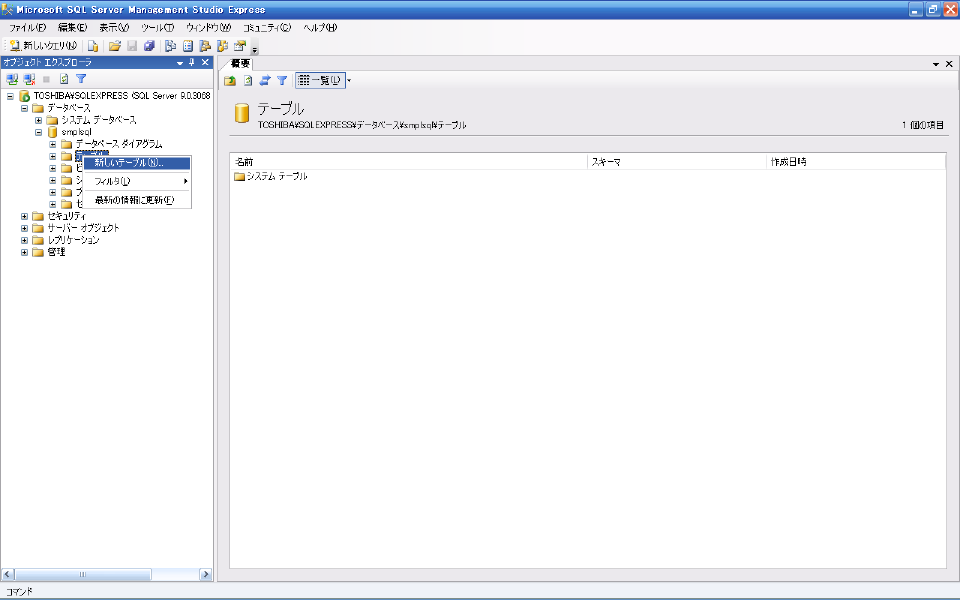960x600 pixels.
Task: Open the フィルタ submenu in context menu
Action: click(137, 181)
